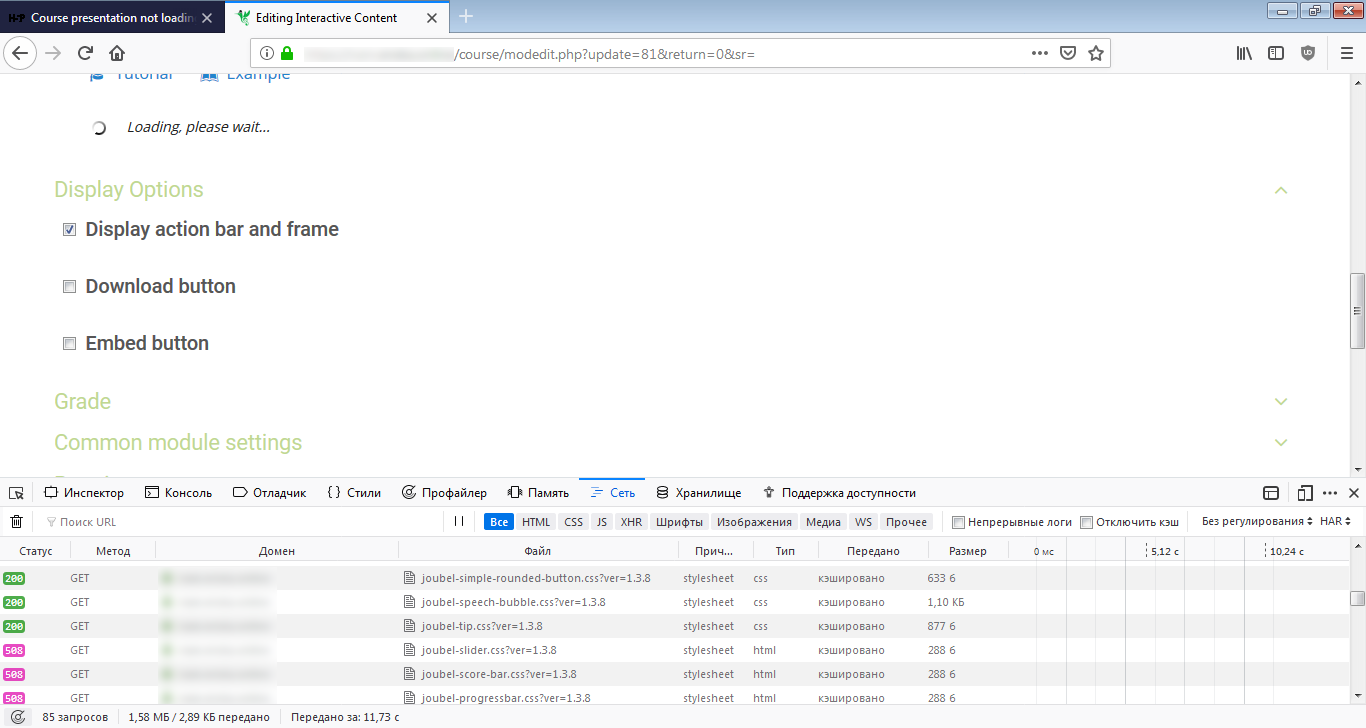Sort network list by Размер column
The height and width of the screenshot is (728, 1366).
tap(967, 551)
